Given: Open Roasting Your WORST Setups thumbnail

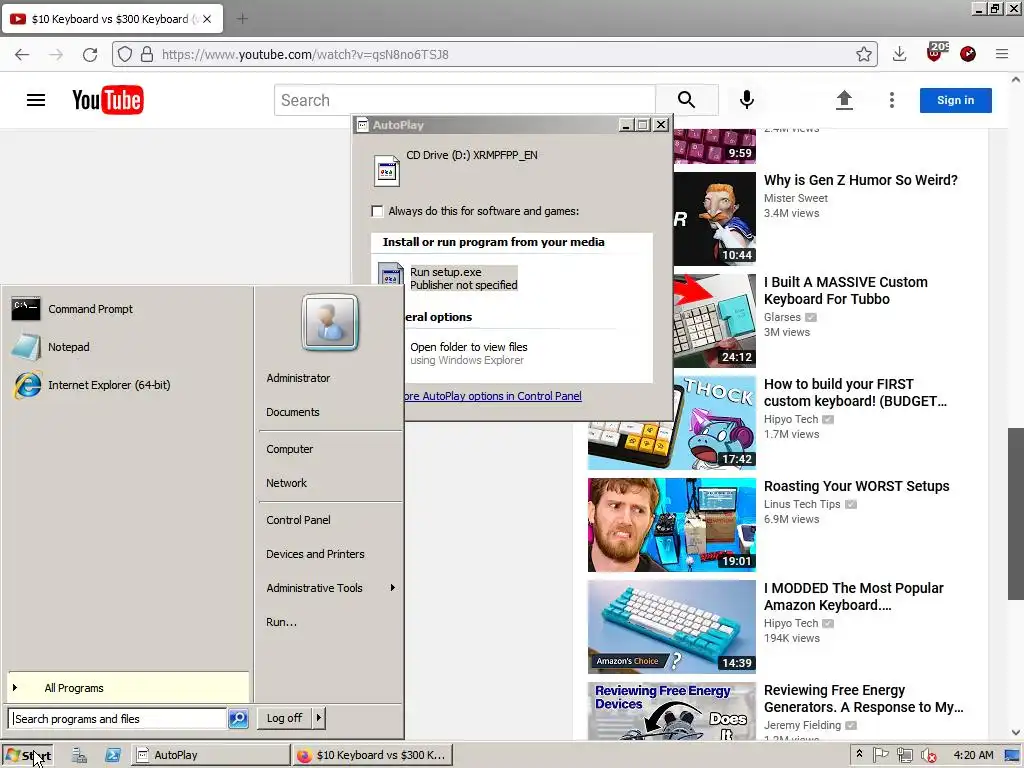Looking at the screenshot, I should coord(671,524).
